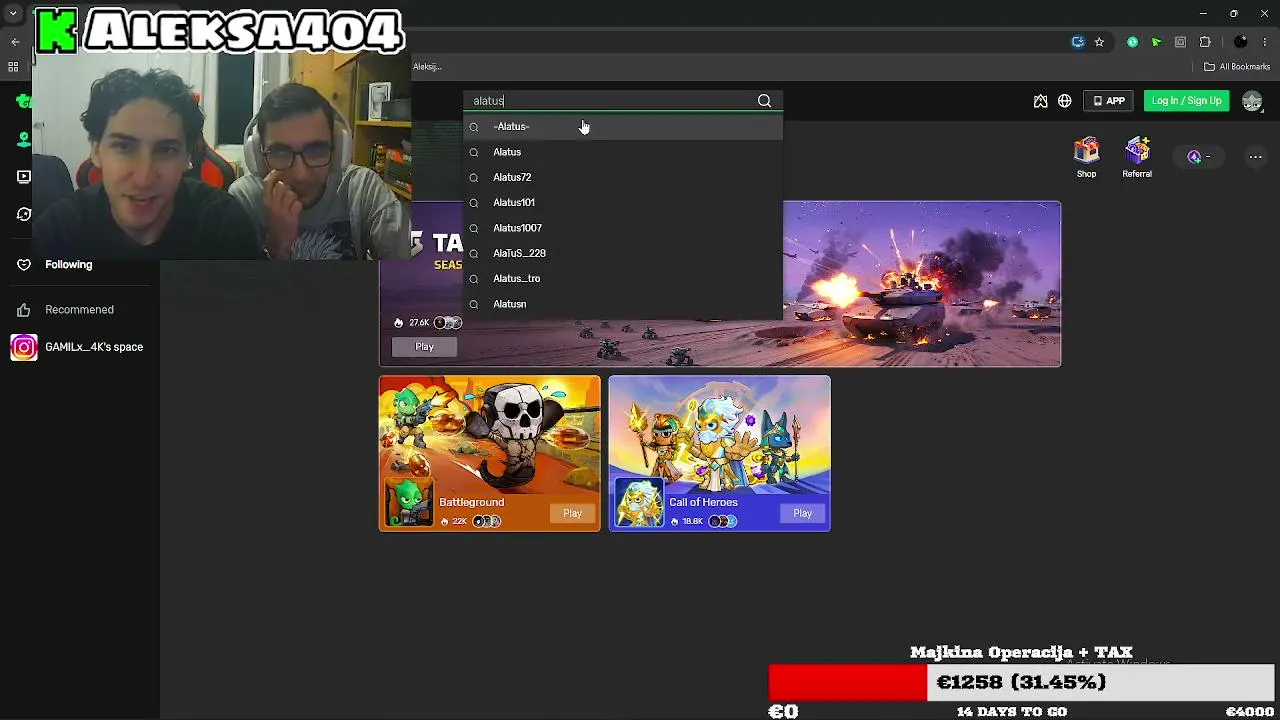Click the Following heart icon
Screen dimensions: 1280x720
pos(24,265)
